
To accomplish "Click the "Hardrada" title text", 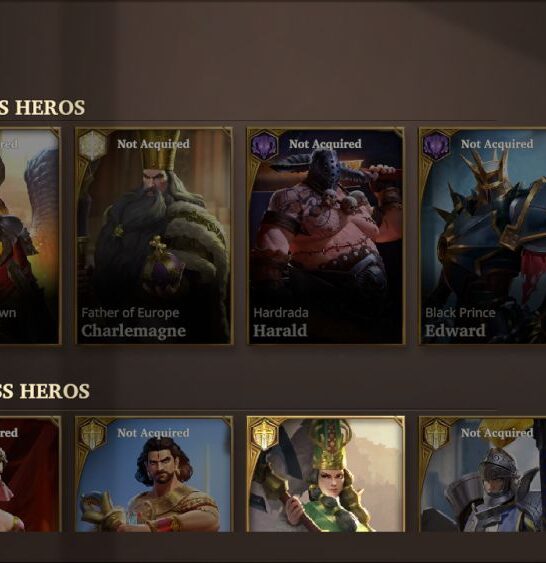I will point(281,313).
